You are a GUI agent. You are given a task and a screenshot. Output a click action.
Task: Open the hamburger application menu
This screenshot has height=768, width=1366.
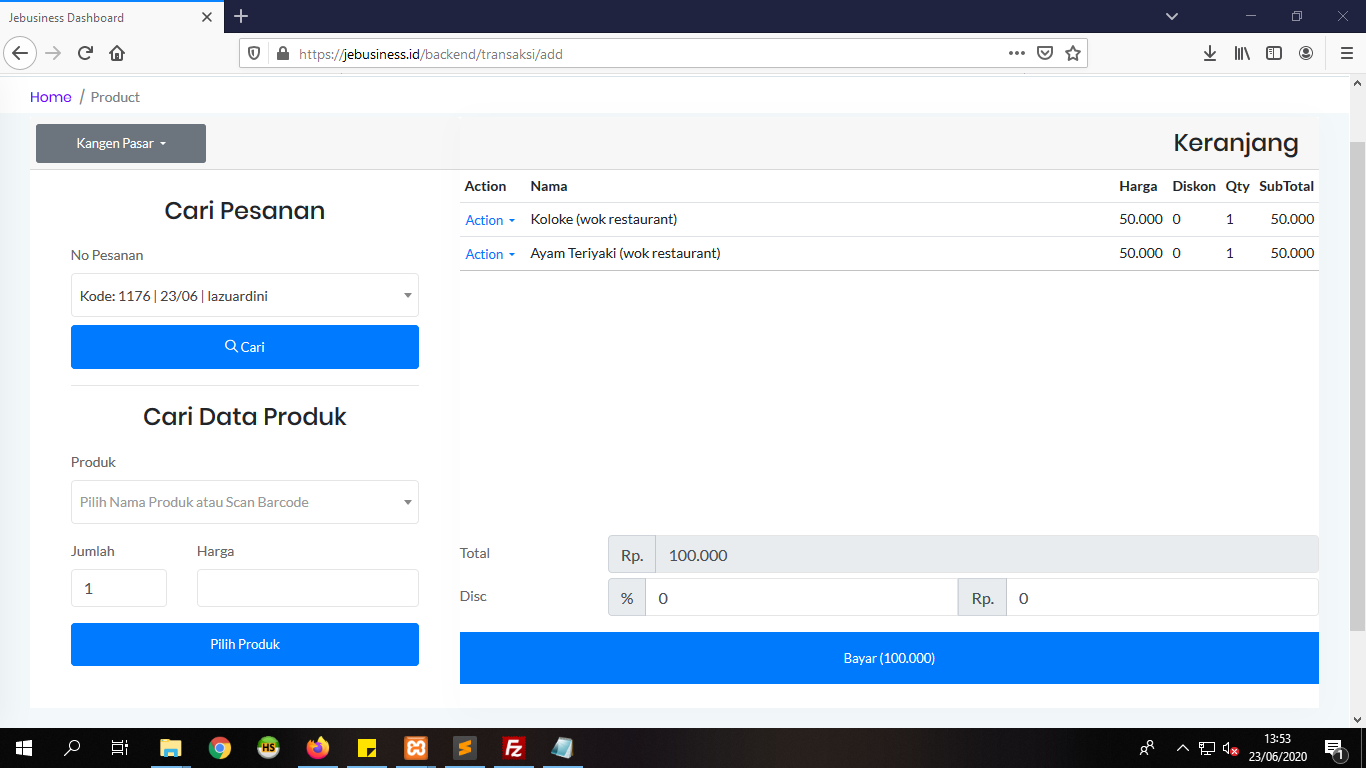(1346, 53)
